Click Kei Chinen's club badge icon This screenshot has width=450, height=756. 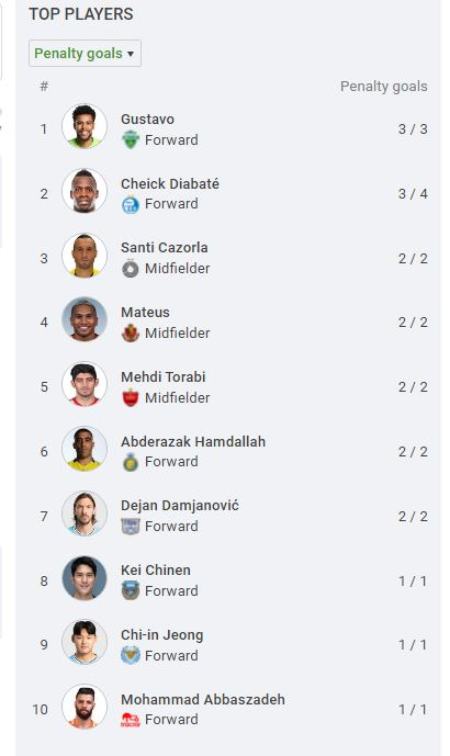point(130,591)
